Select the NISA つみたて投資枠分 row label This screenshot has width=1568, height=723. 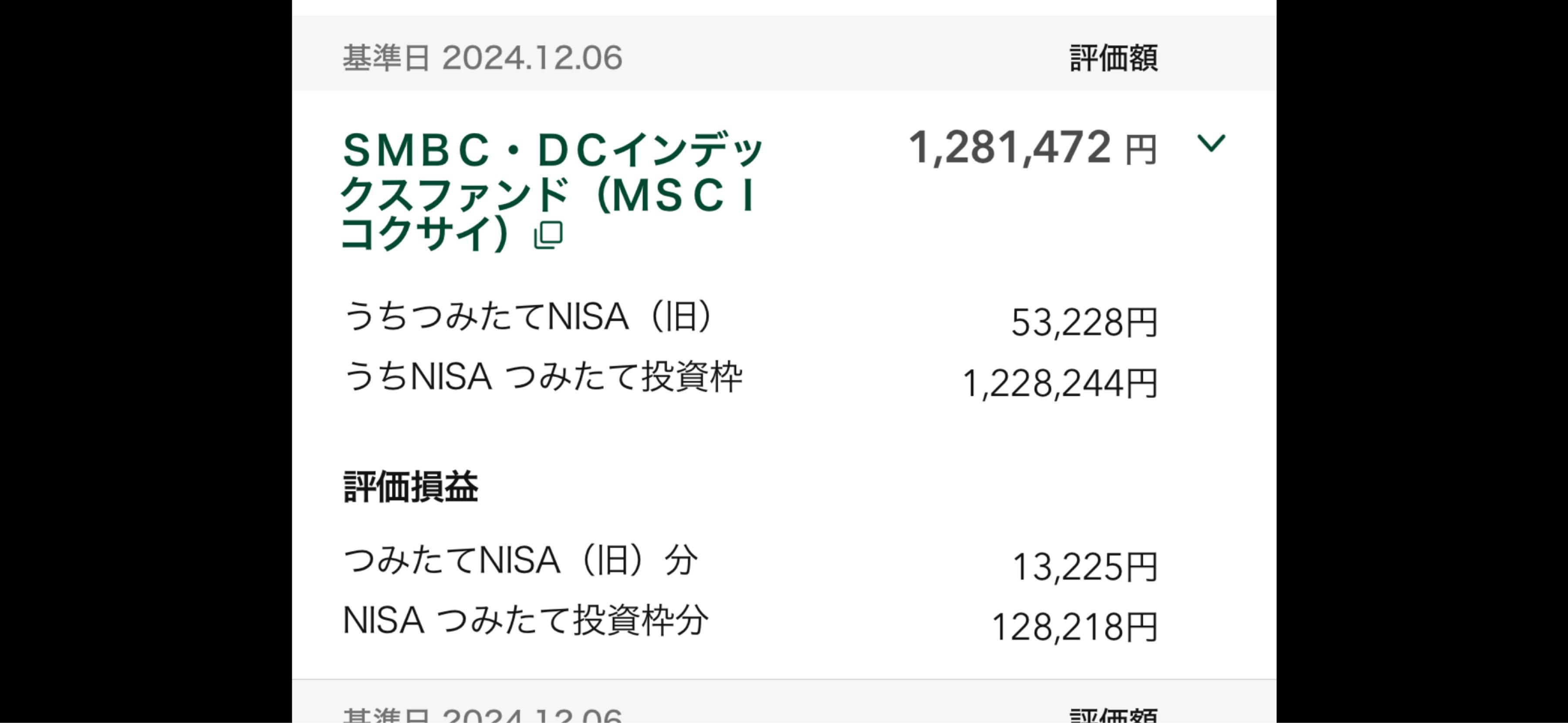526,620
